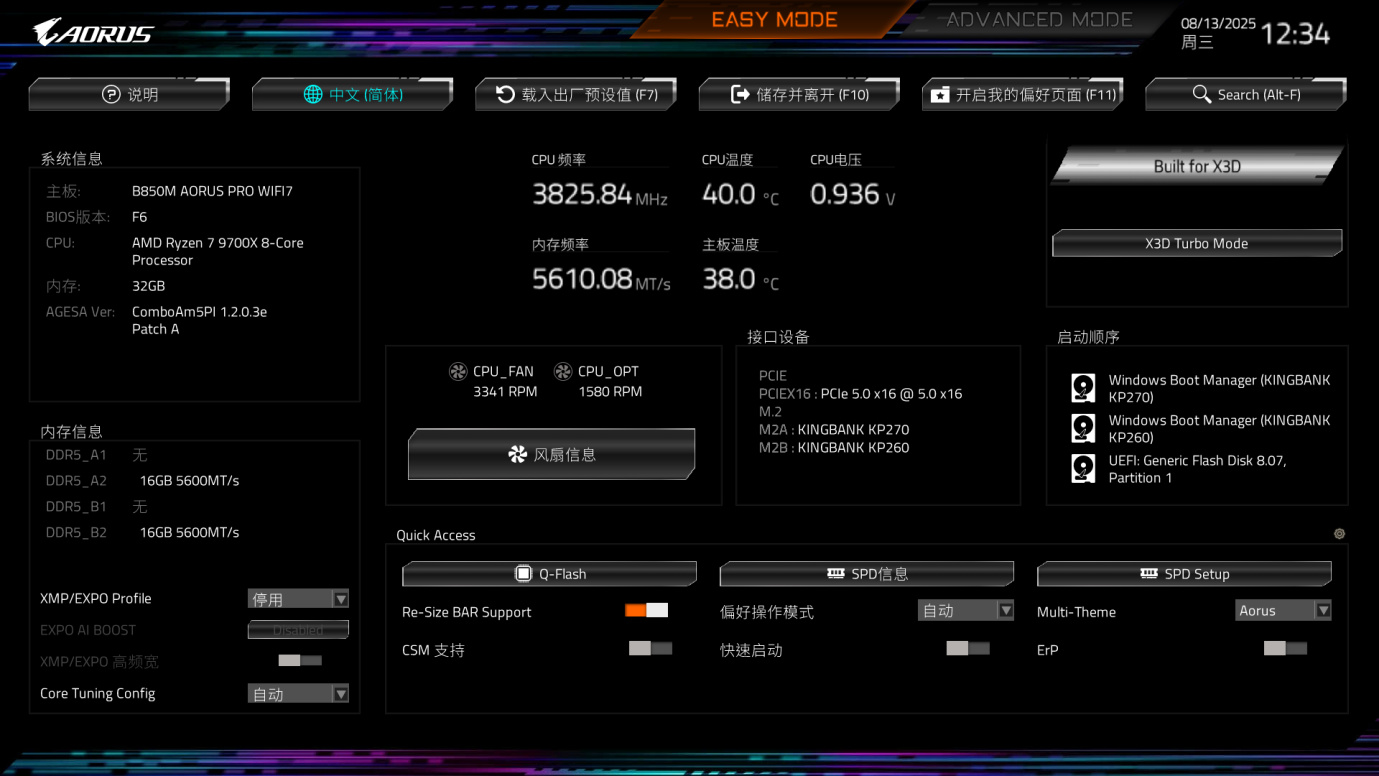Click the M2A KINGBANK KP270 entry
Screen dimensions: 1379x776
click(834, 430)
